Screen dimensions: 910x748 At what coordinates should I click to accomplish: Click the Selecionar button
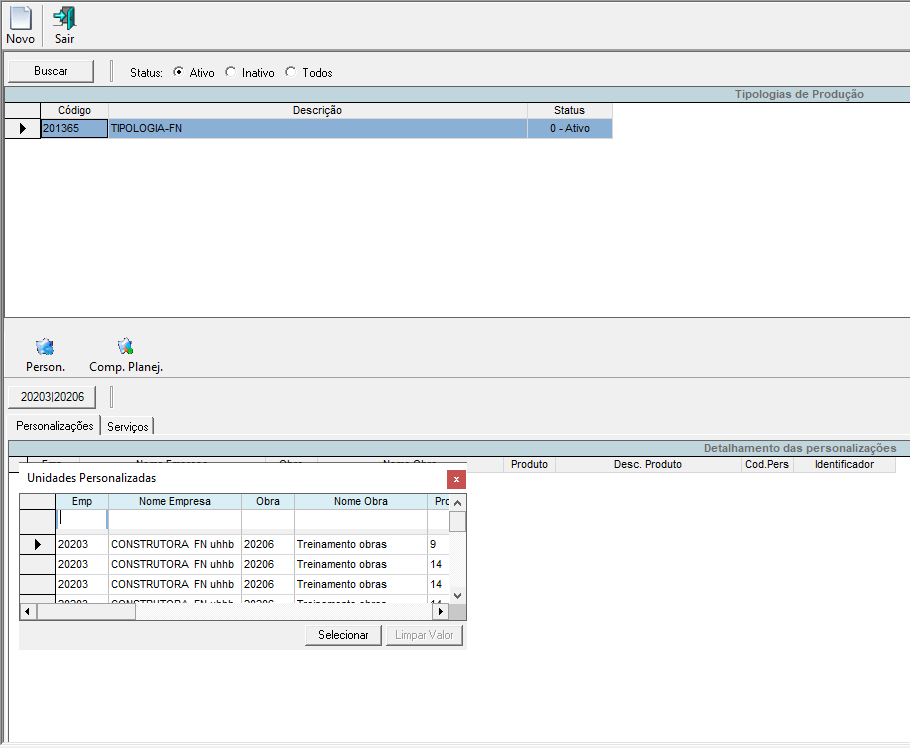coord(343,635)
